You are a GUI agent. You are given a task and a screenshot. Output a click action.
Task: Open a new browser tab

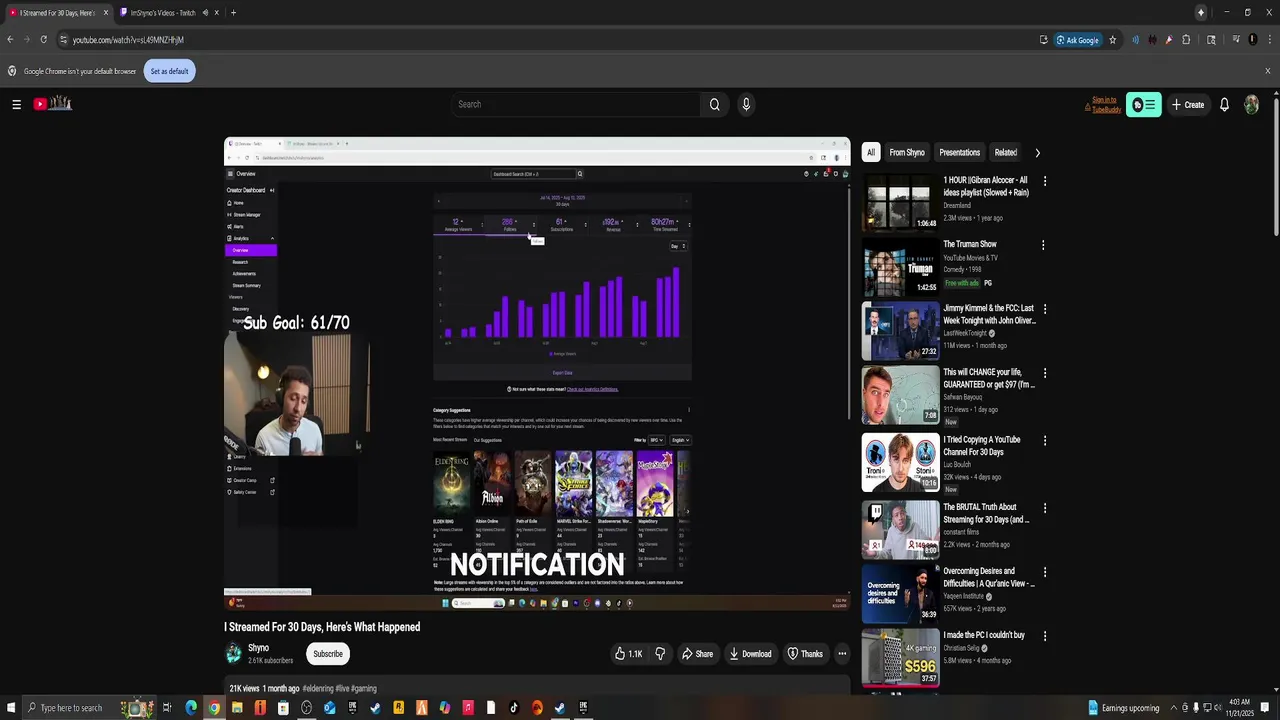coord(233,13)
